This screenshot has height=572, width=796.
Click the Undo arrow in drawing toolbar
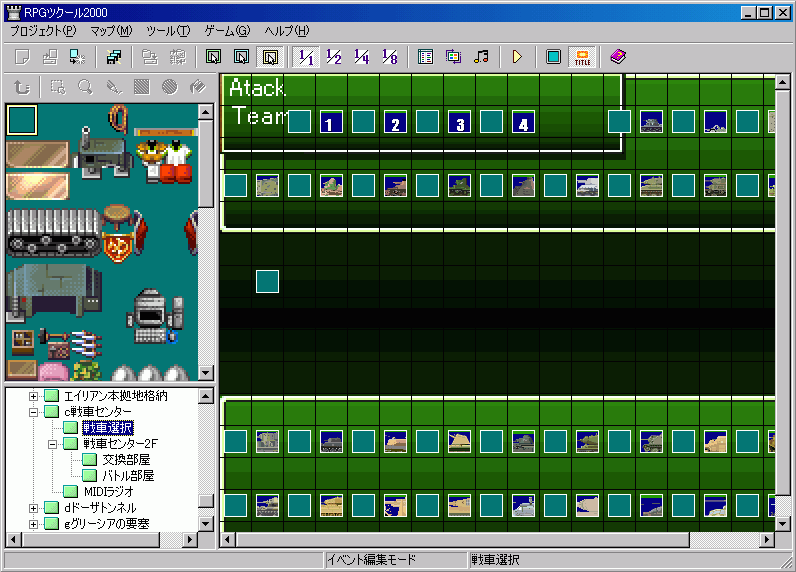(x=22, y=87)
